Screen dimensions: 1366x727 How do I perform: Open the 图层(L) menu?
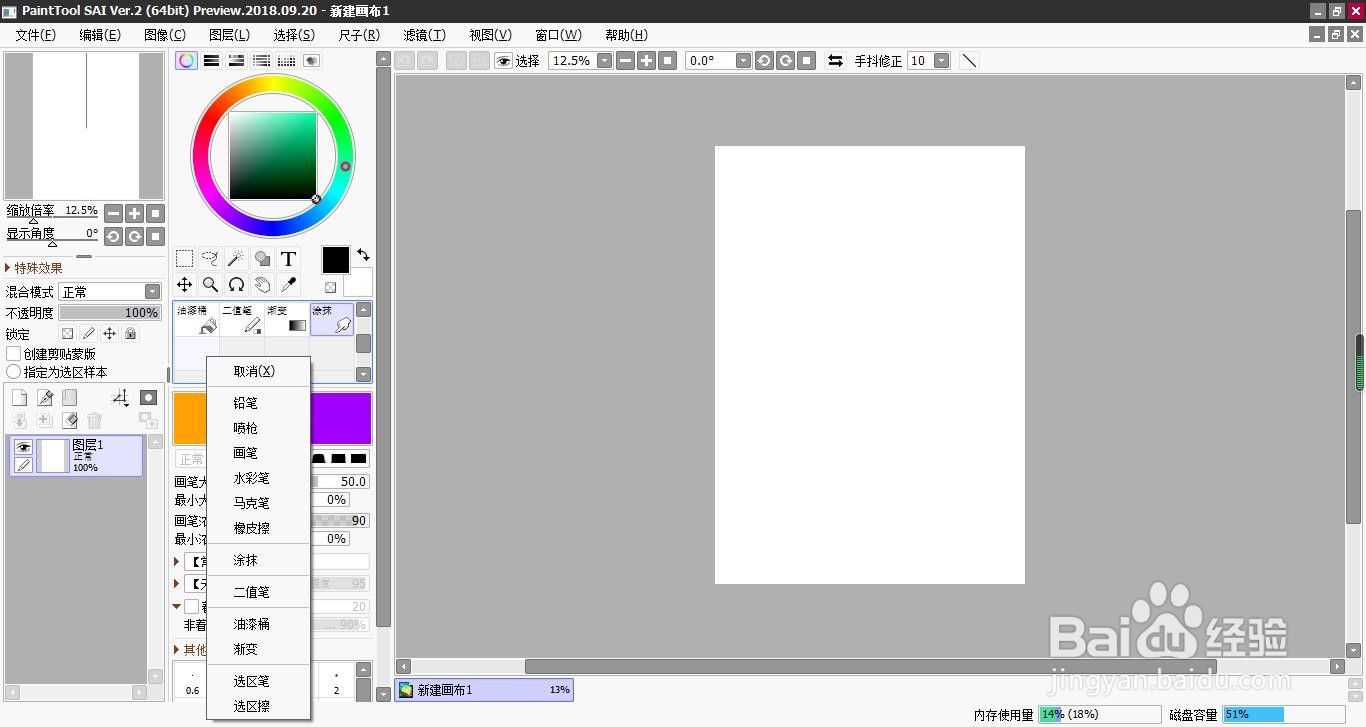pyautogui.click(x=229, y=35)
